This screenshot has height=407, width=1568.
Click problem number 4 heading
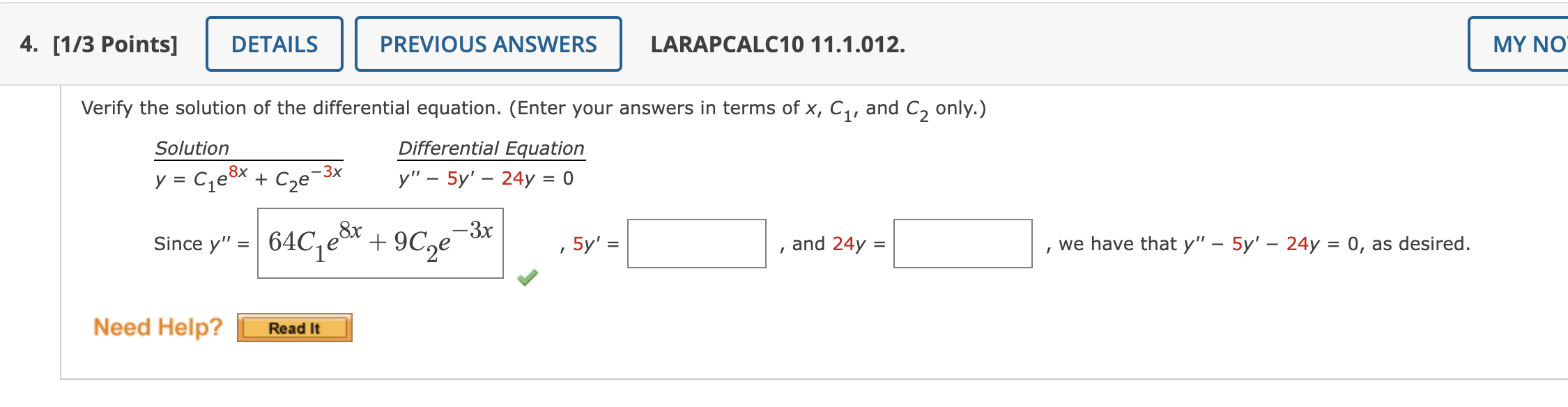[28, 44]
